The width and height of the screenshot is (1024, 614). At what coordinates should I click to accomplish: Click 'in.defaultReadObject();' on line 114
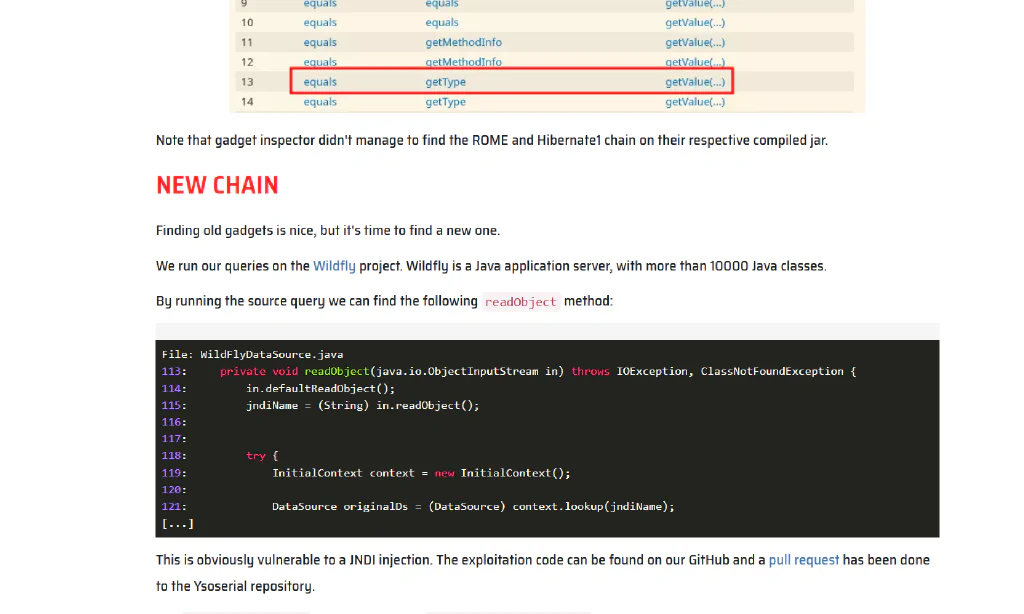[320, 388]
